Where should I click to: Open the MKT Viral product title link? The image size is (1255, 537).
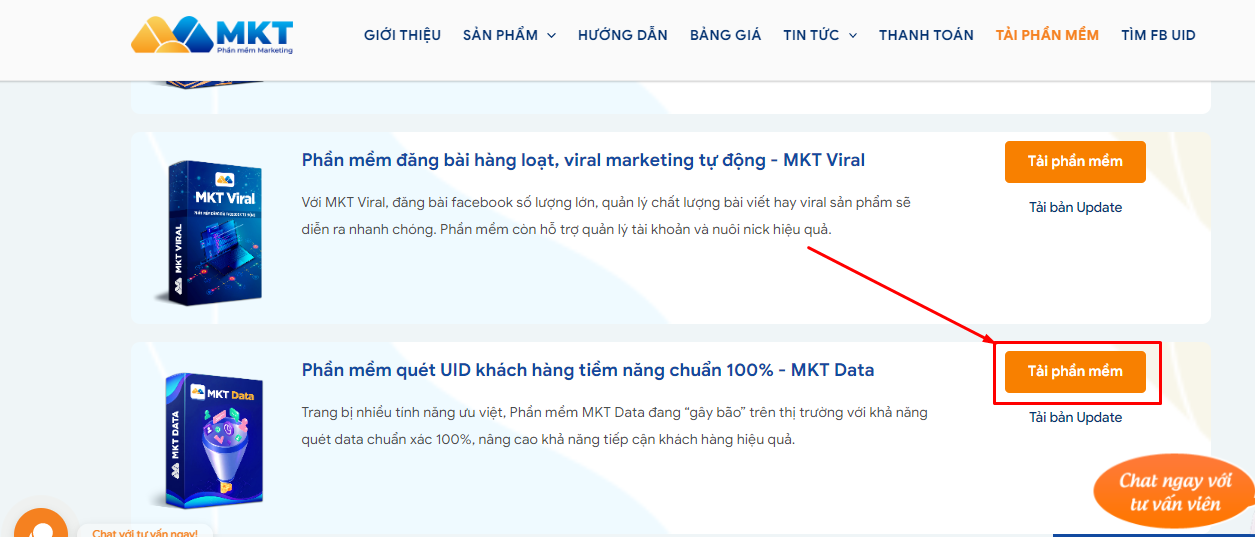coord(583,160)
